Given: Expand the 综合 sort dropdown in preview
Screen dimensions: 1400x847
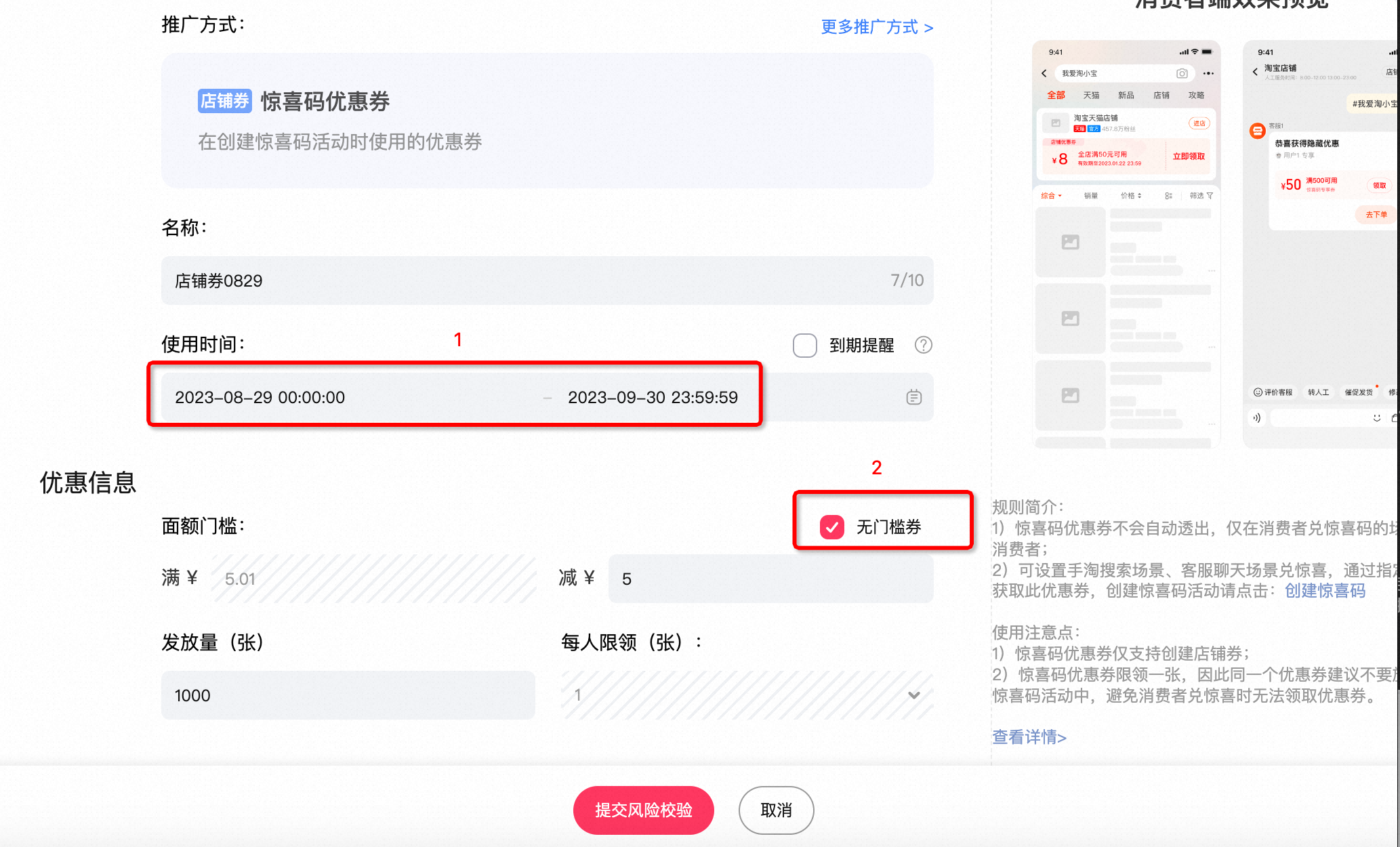Looking at the screenshot, I should (1051, 196).
